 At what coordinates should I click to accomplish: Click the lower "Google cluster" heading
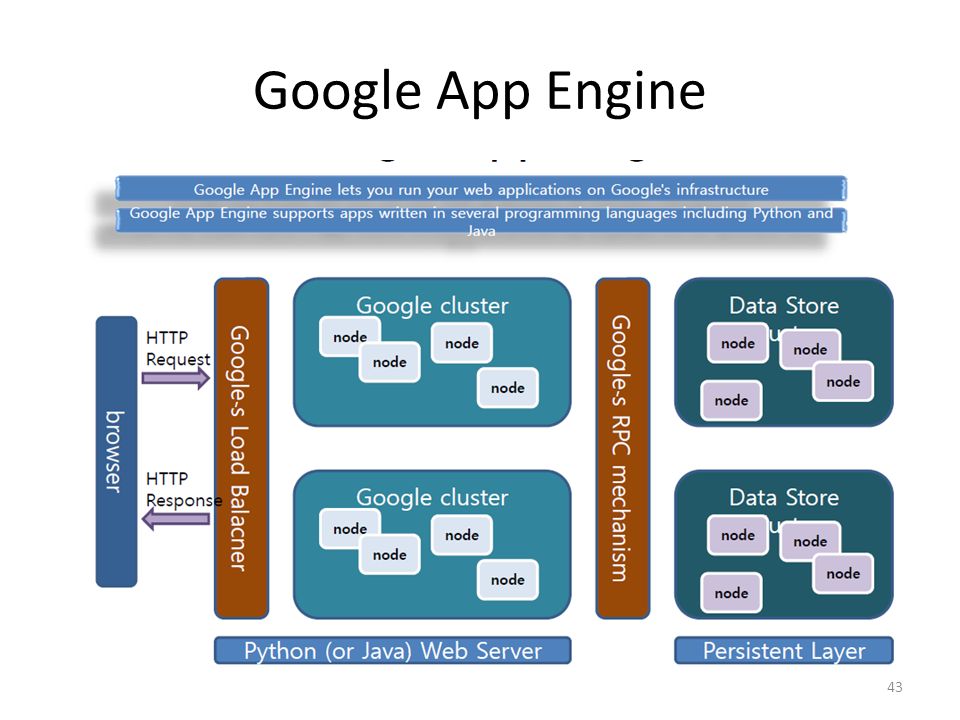click(x=432, y=497)
